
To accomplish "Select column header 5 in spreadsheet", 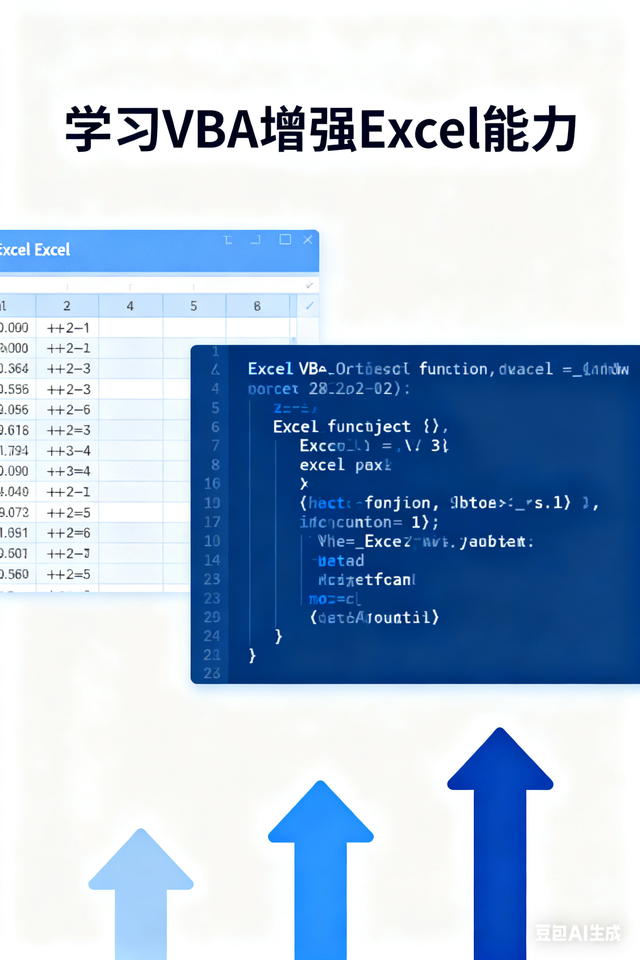I will click(194, 306).
